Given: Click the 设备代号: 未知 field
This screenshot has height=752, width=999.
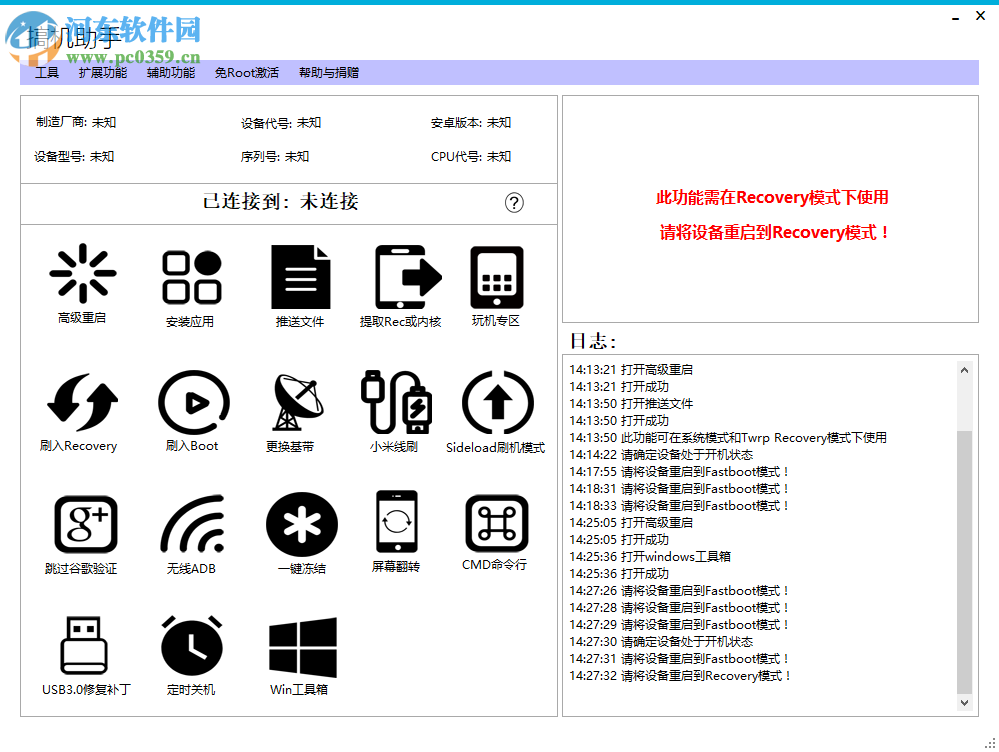Looking at the screenshot, I should point(281,123).
